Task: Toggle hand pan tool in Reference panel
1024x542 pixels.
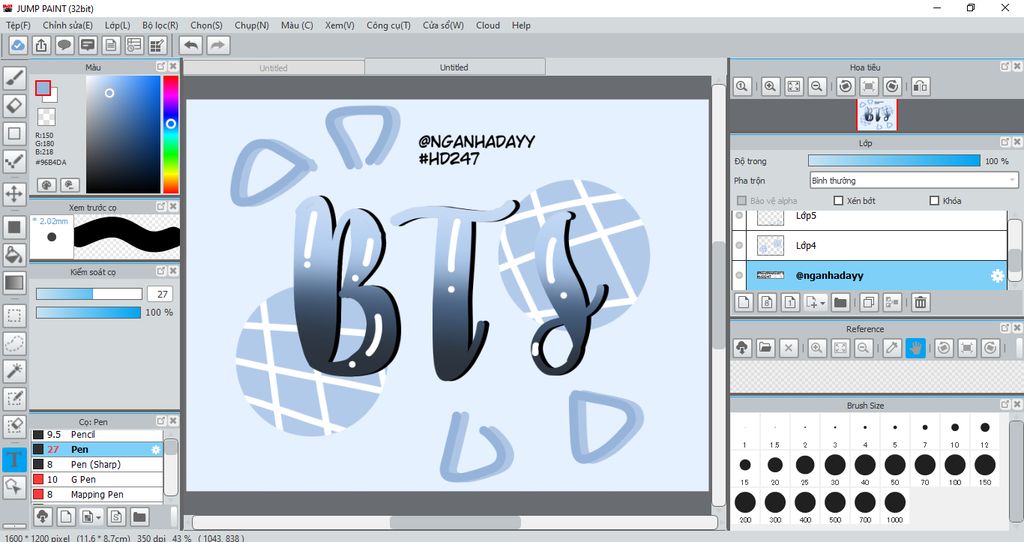Action: [916, 348]
